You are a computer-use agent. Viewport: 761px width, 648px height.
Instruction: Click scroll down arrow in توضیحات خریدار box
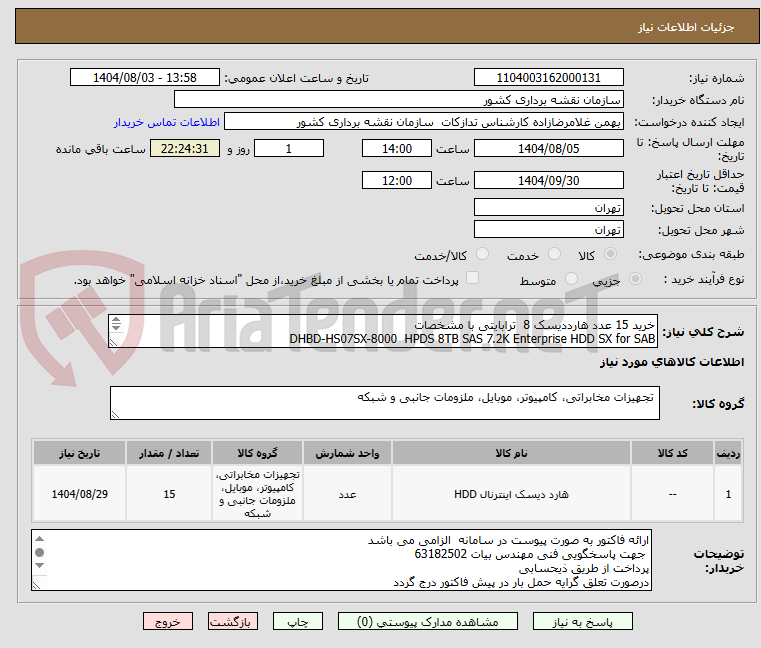[x=40, y=565]
